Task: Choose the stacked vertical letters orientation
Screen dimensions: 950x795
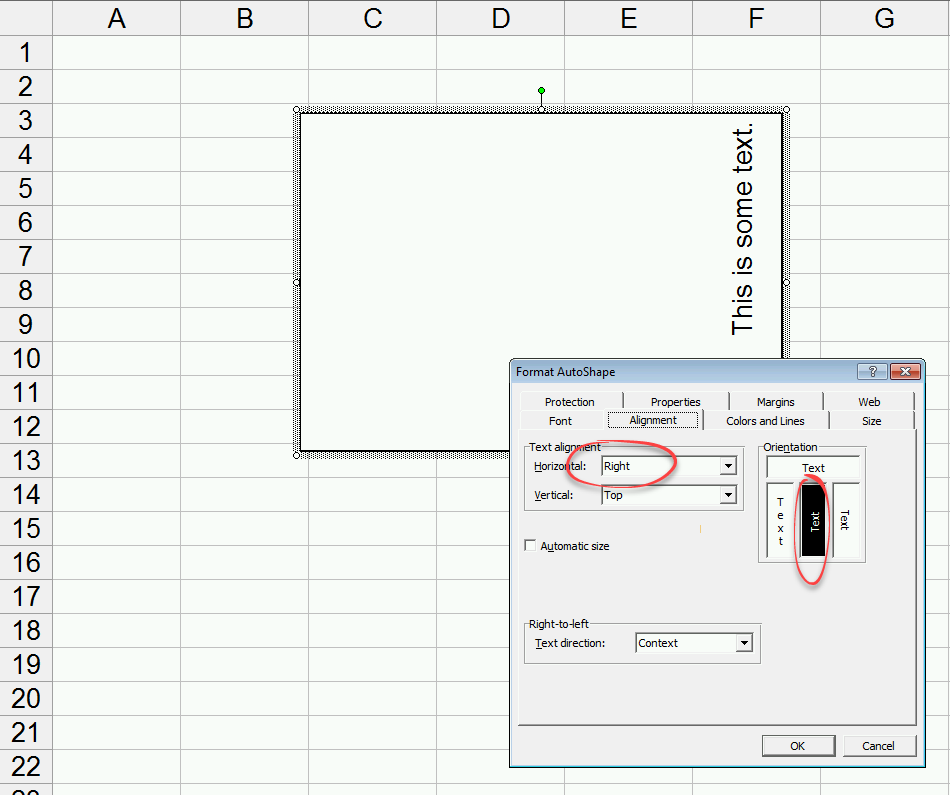Action: [x=780, y=521]
